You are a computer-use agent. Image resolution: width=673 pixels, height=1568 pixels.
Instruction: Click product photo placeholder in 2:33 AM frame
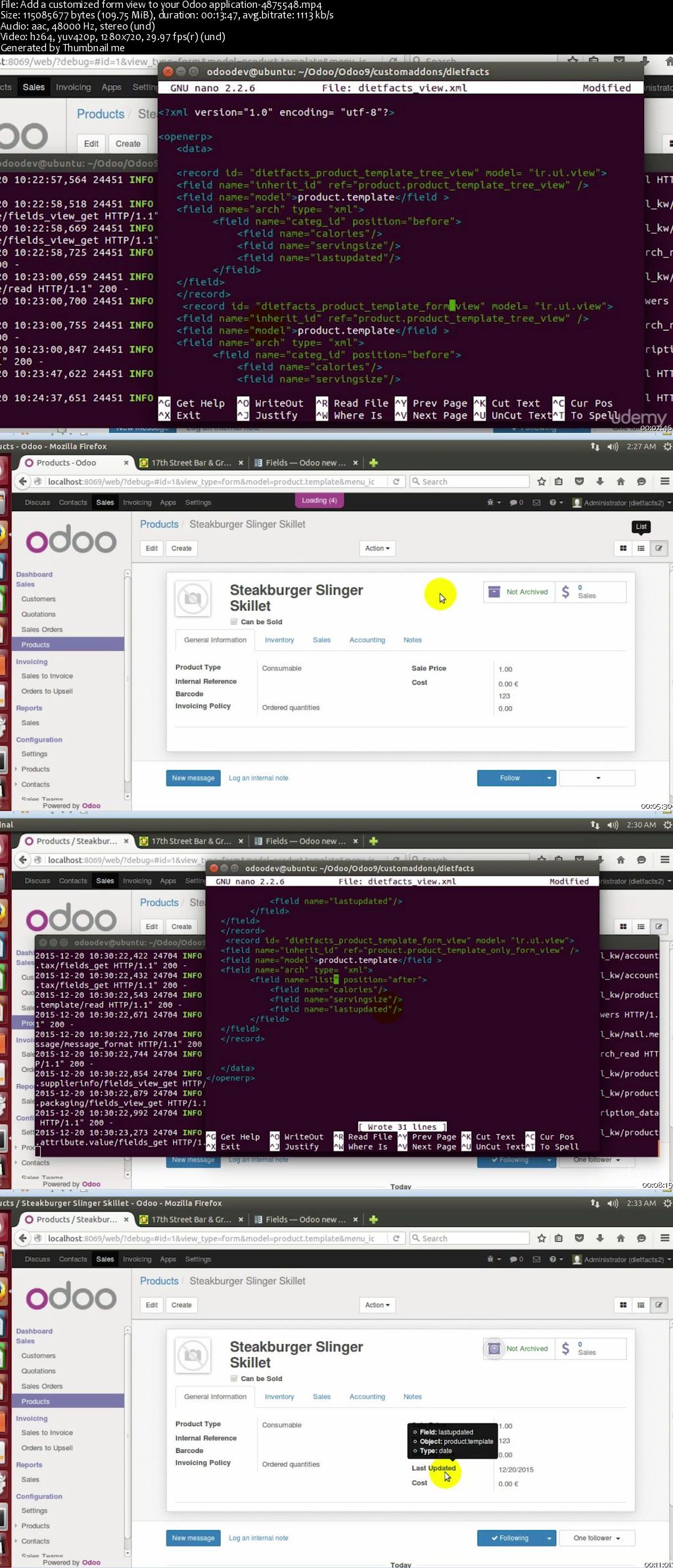[193, 1355]
